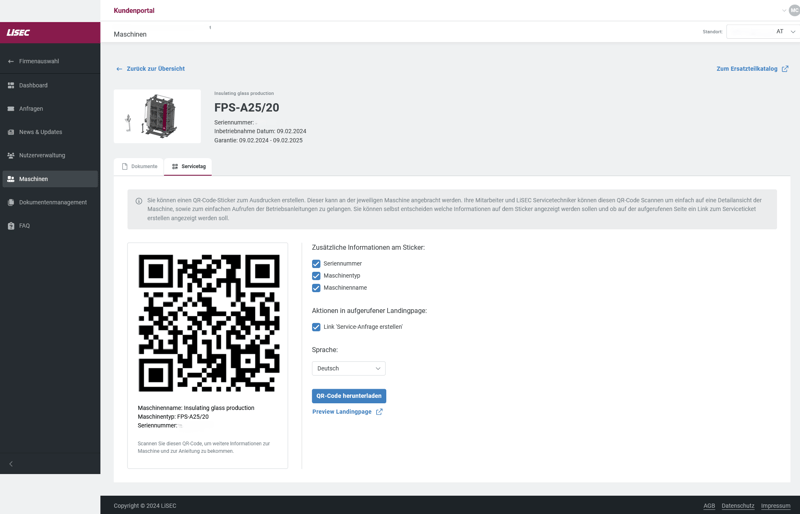Viewport: 800px width, 514px height.
Task: Click the Dokumente tab page icon
Action: (x=124, y=166)
